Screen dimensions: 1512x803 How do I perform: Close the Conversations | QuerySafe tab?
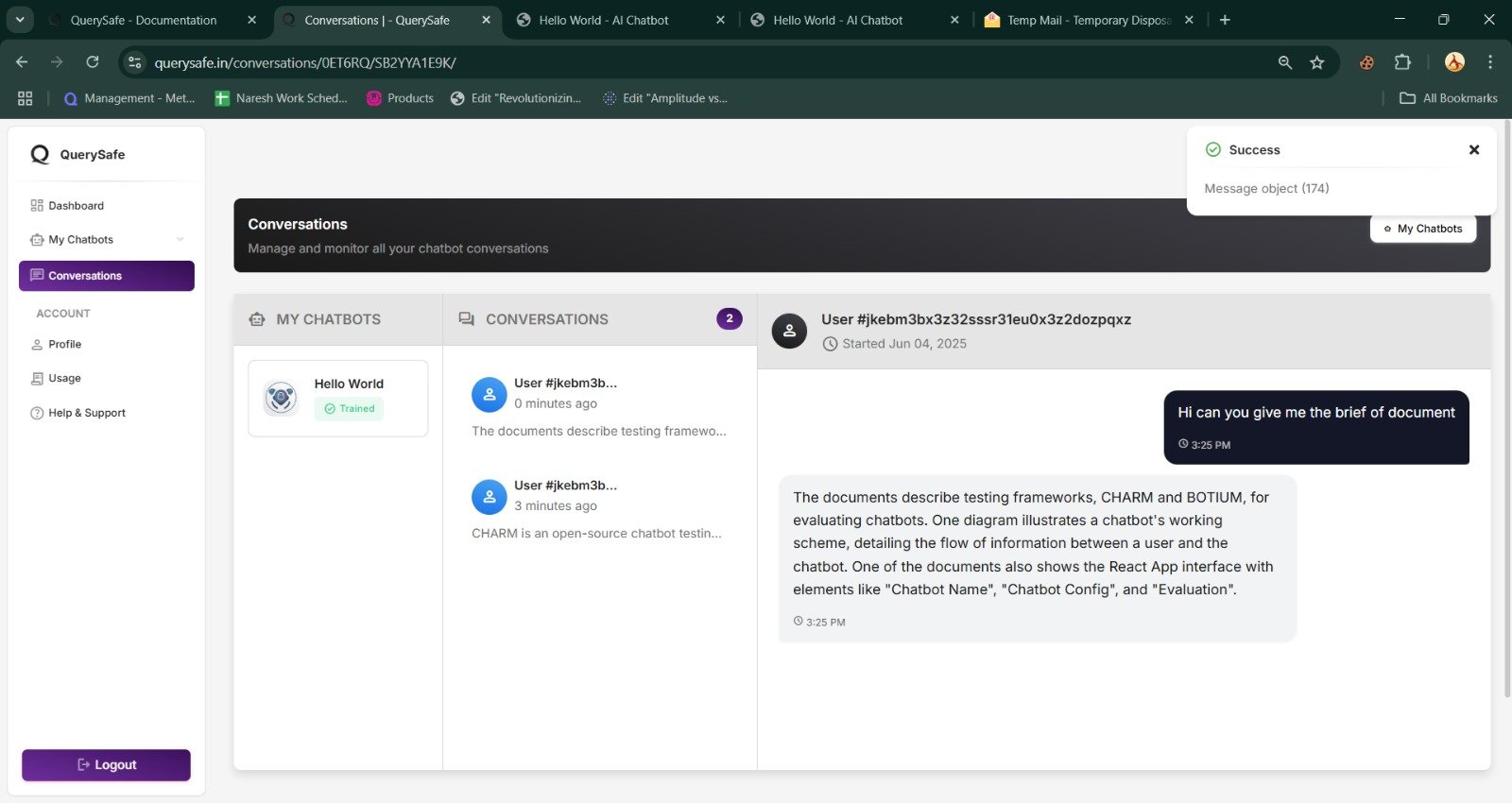[x=486, y=20]
